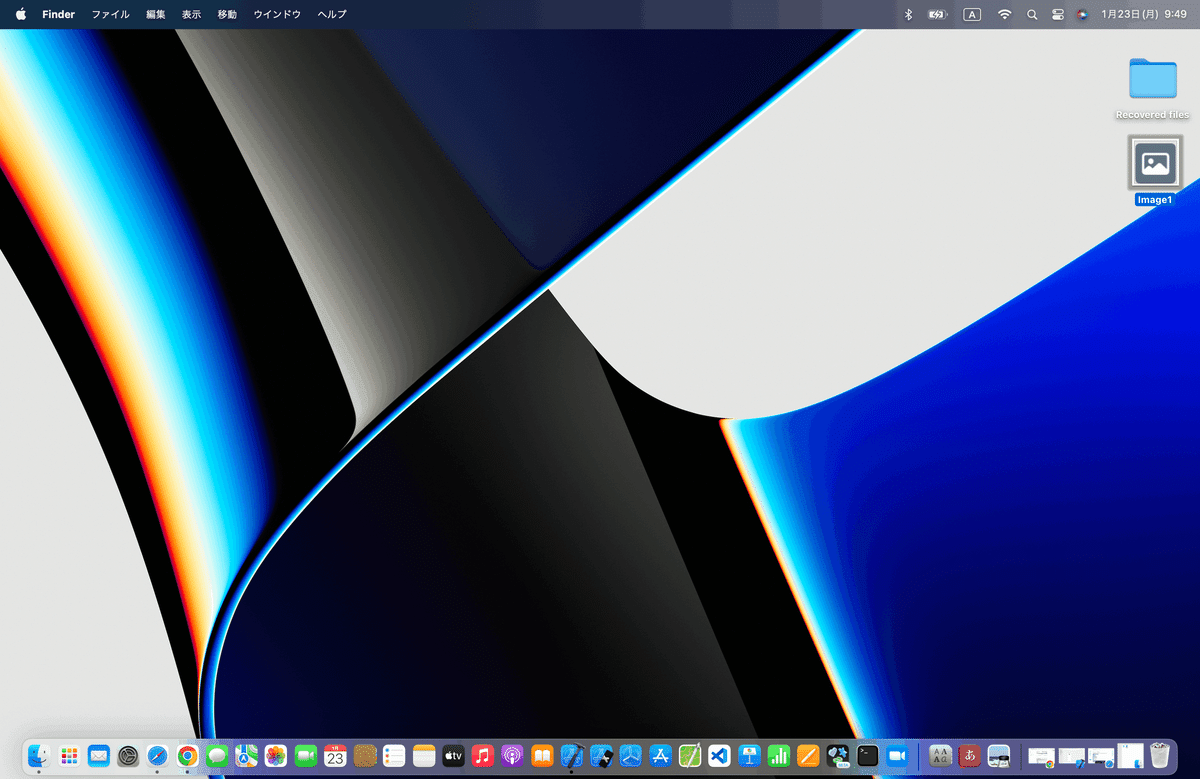Show battery status in menu bar
The width and height of the screenshot is (1200, 779).
coord(938,14)
